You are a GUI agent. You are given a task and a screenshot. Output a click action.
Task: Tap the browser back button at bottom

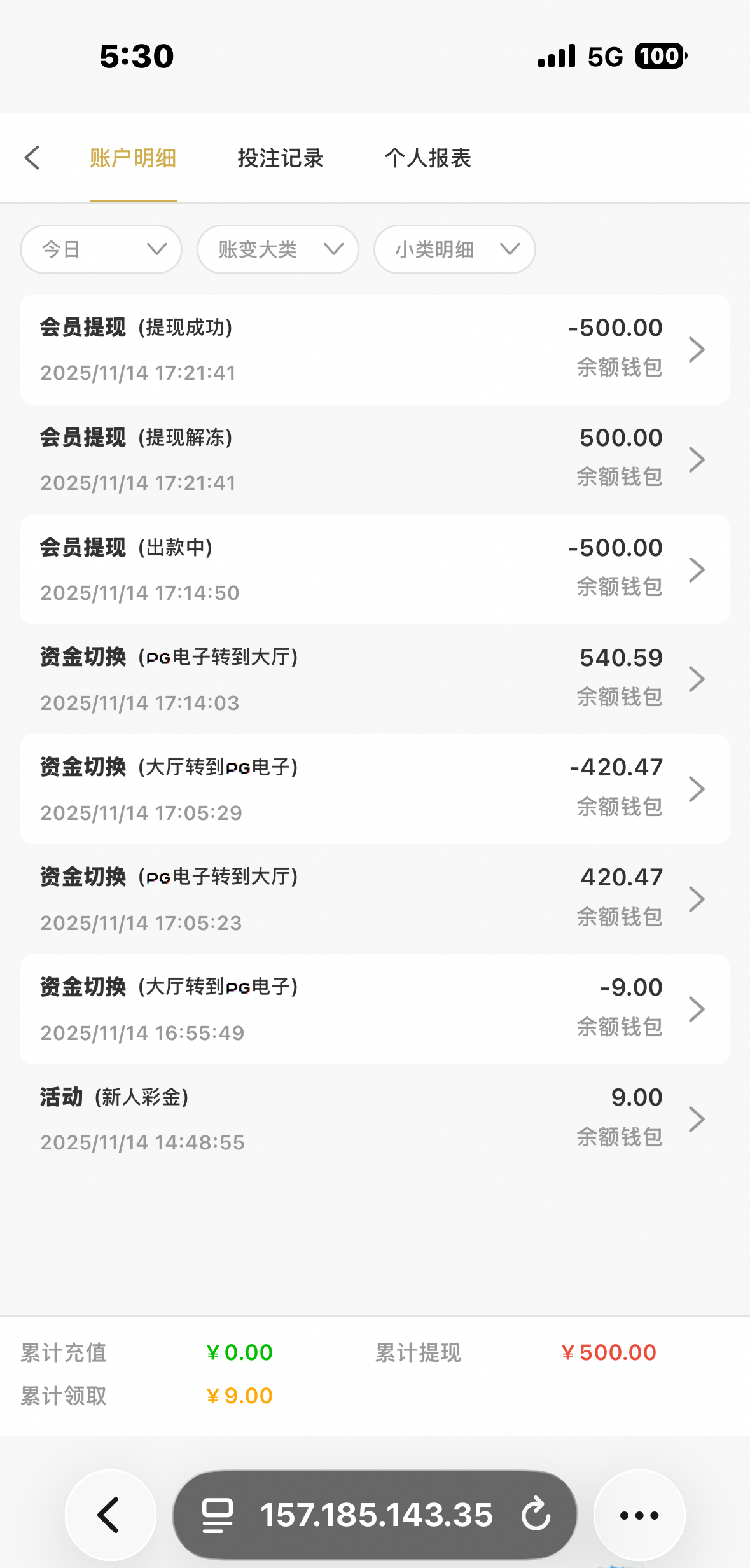pyautogui.click(x=110, y=1515)
